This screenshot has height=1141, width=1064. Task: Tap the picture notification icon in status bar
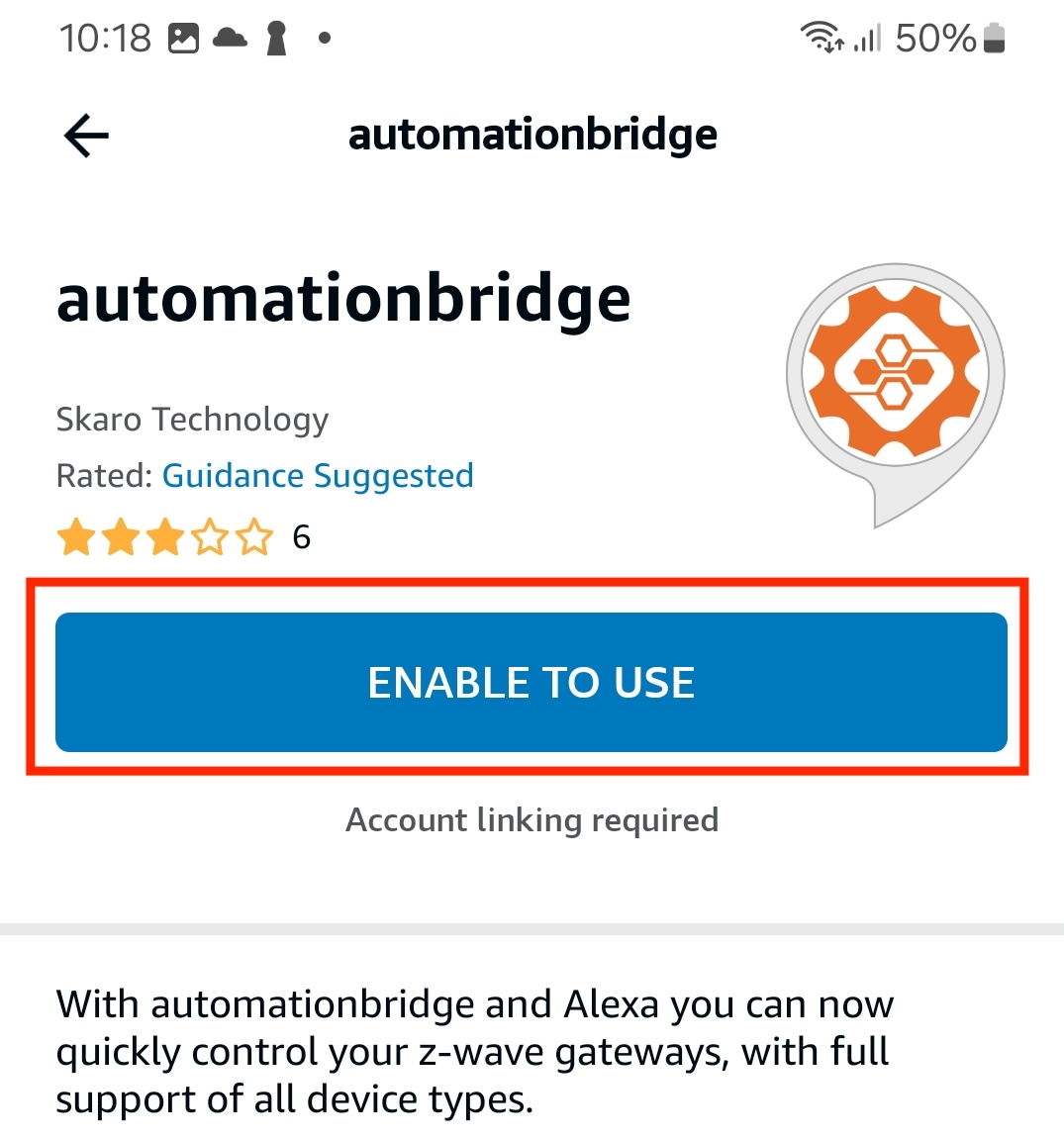pyautogui.click(x=183, y=39)
